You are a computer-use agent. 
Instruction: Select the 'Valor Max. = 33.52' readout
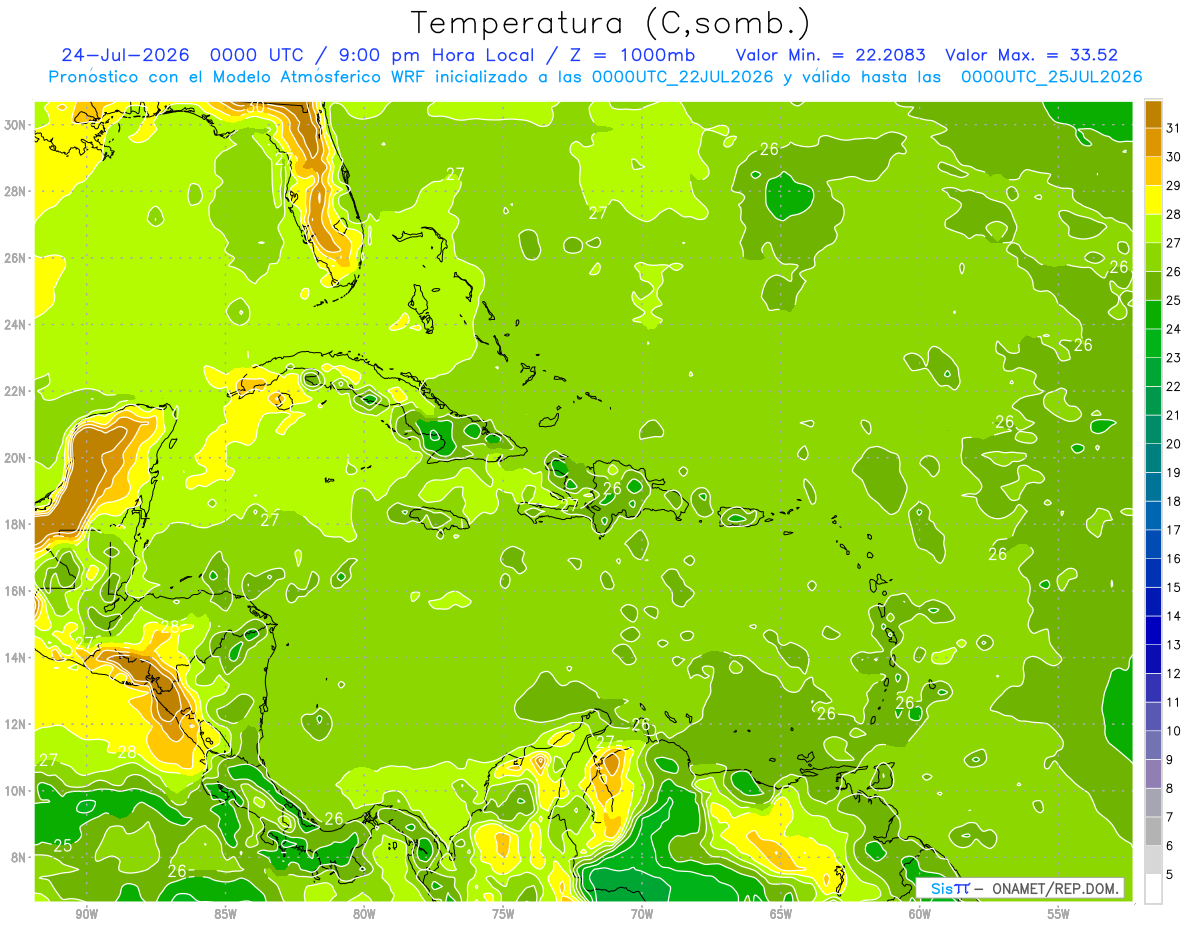[x=1031, y=55]
